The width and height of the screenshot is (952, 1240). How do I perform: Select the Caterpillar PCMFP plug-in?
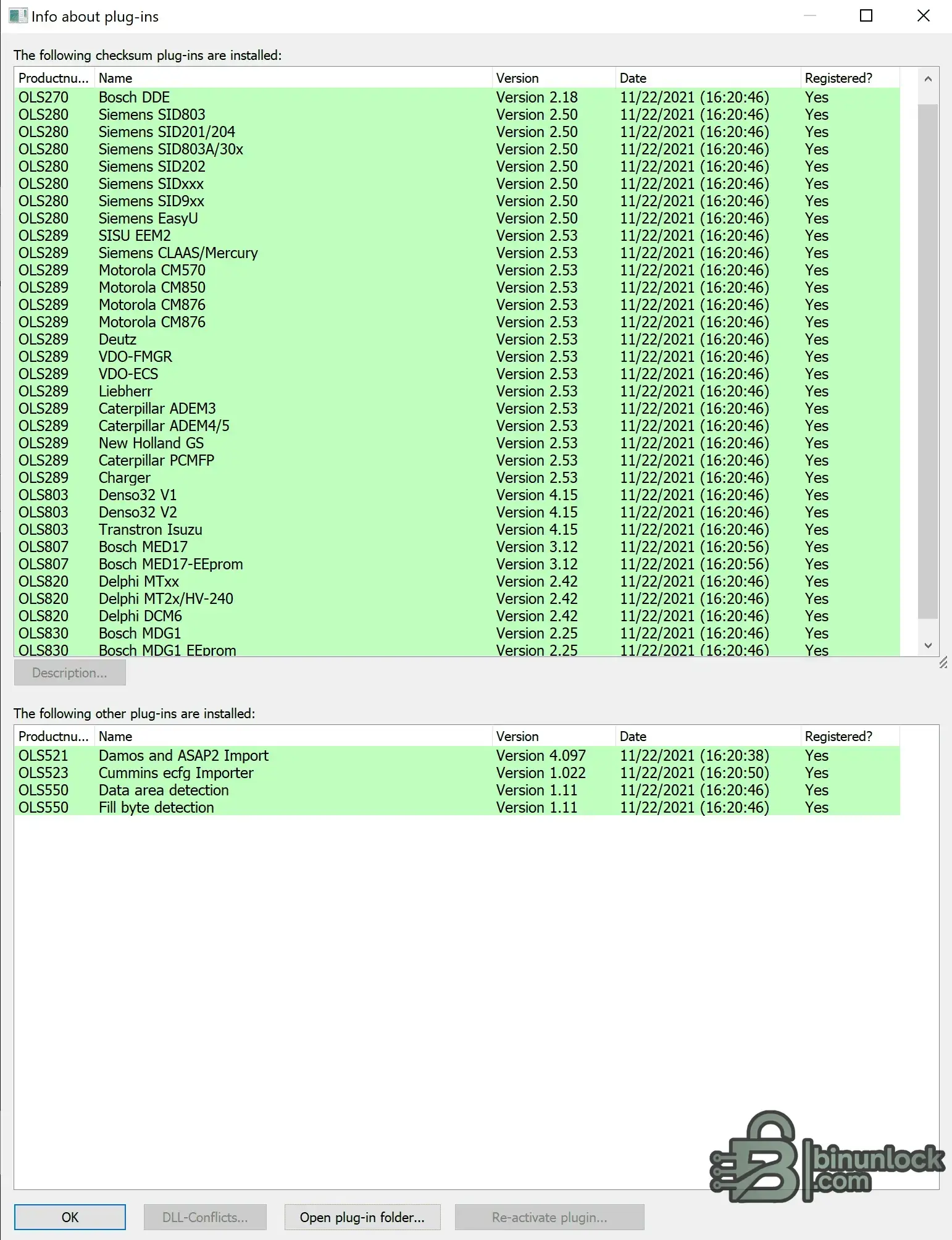click(457, 460)
